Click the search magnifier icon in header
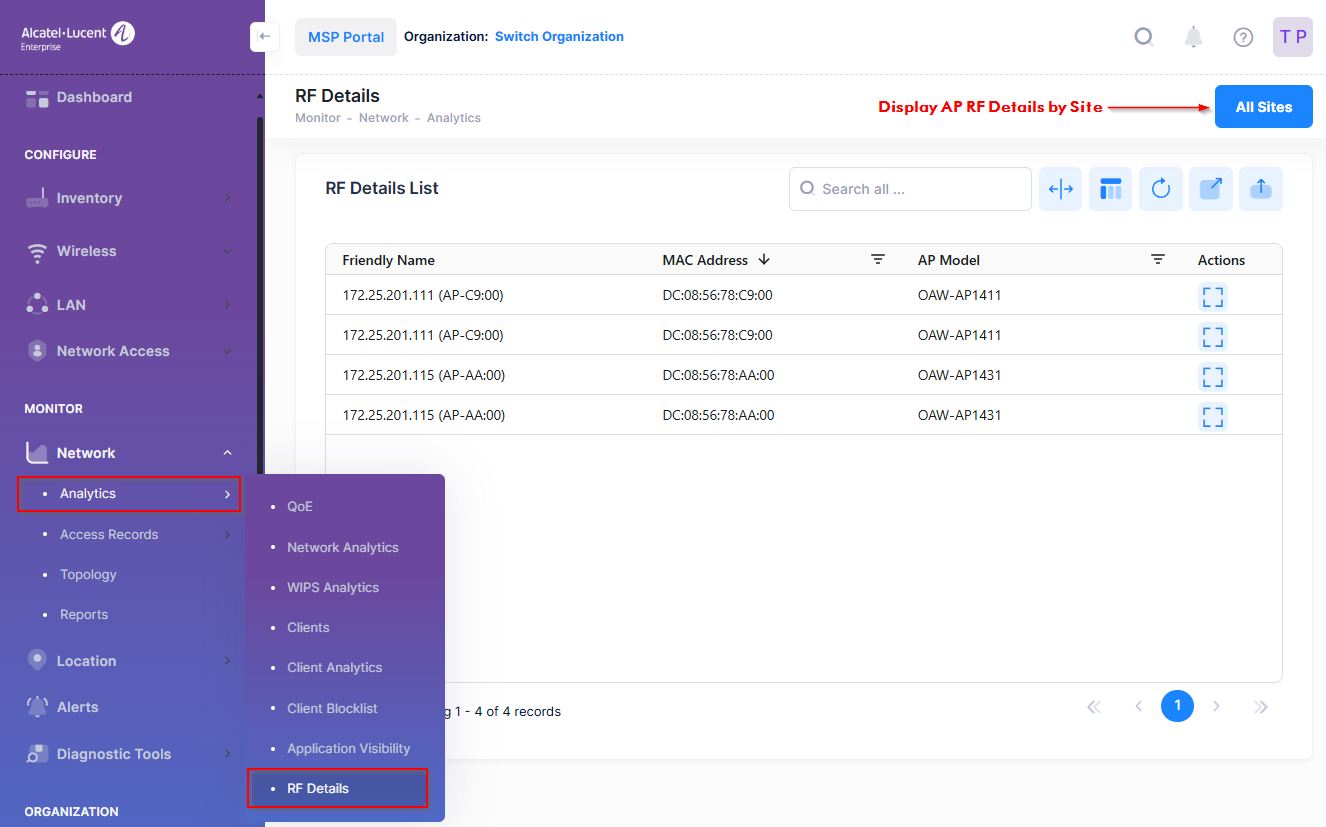 point(1144,37)
